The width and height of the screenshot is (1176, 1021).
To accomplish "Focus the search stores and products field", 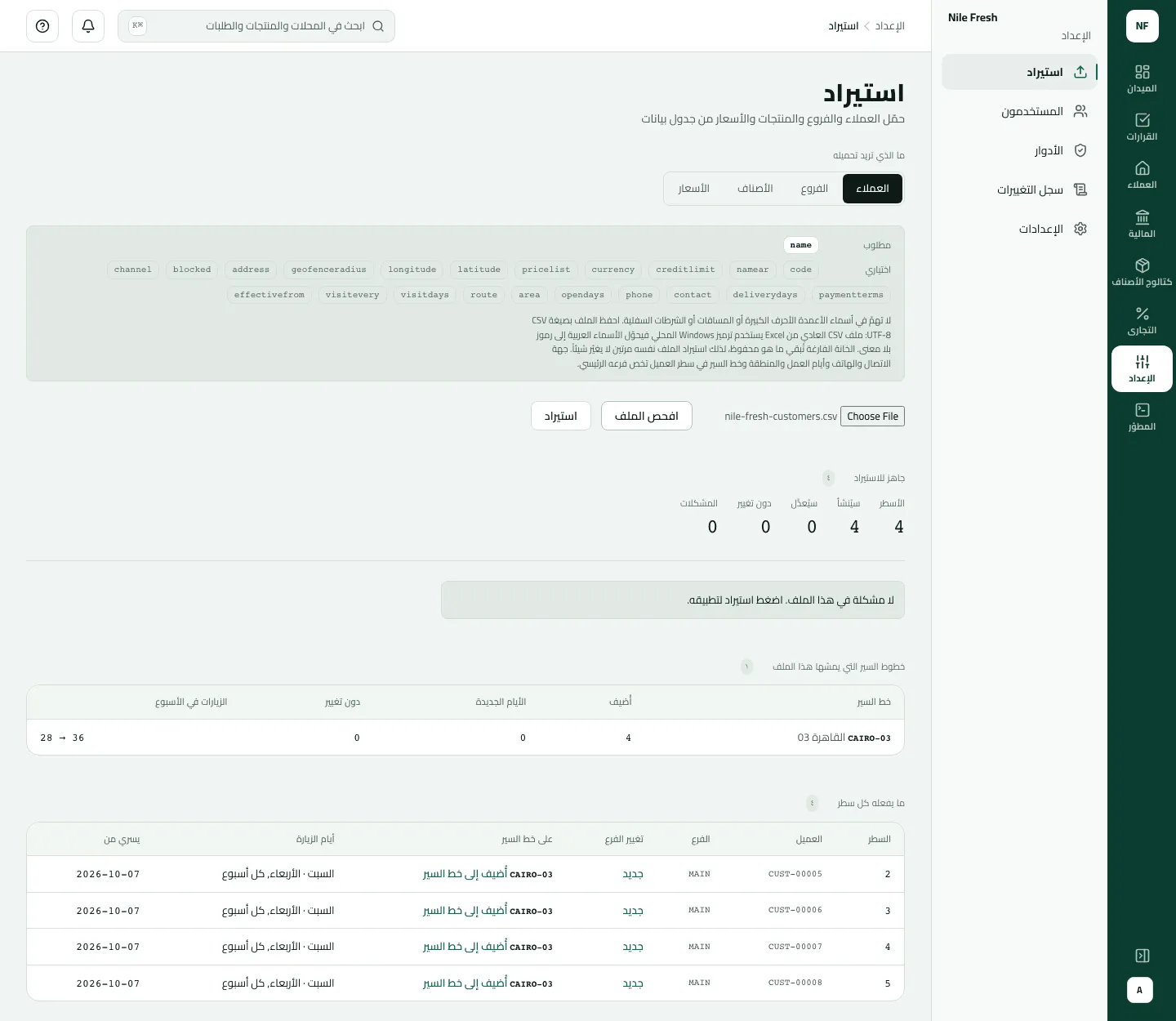I will point(256,26).
